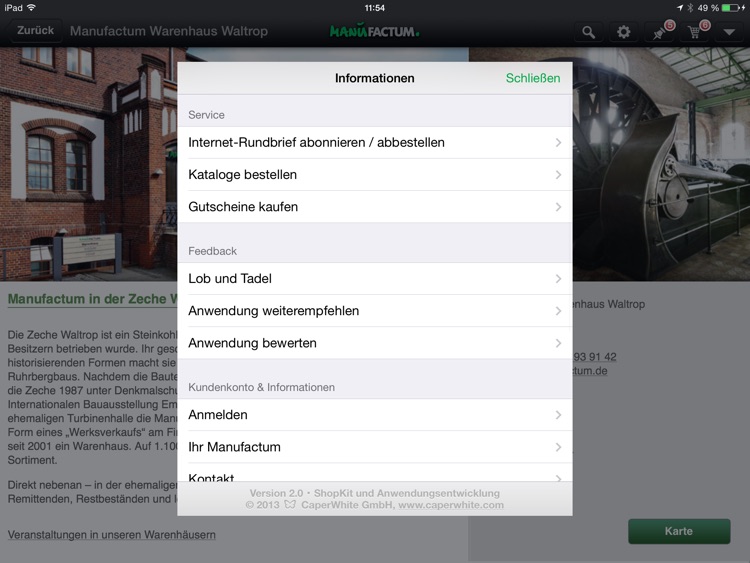Open the settings gear icon
The width and height of the screenshot is (750, 563).
[x=623, y=32]
